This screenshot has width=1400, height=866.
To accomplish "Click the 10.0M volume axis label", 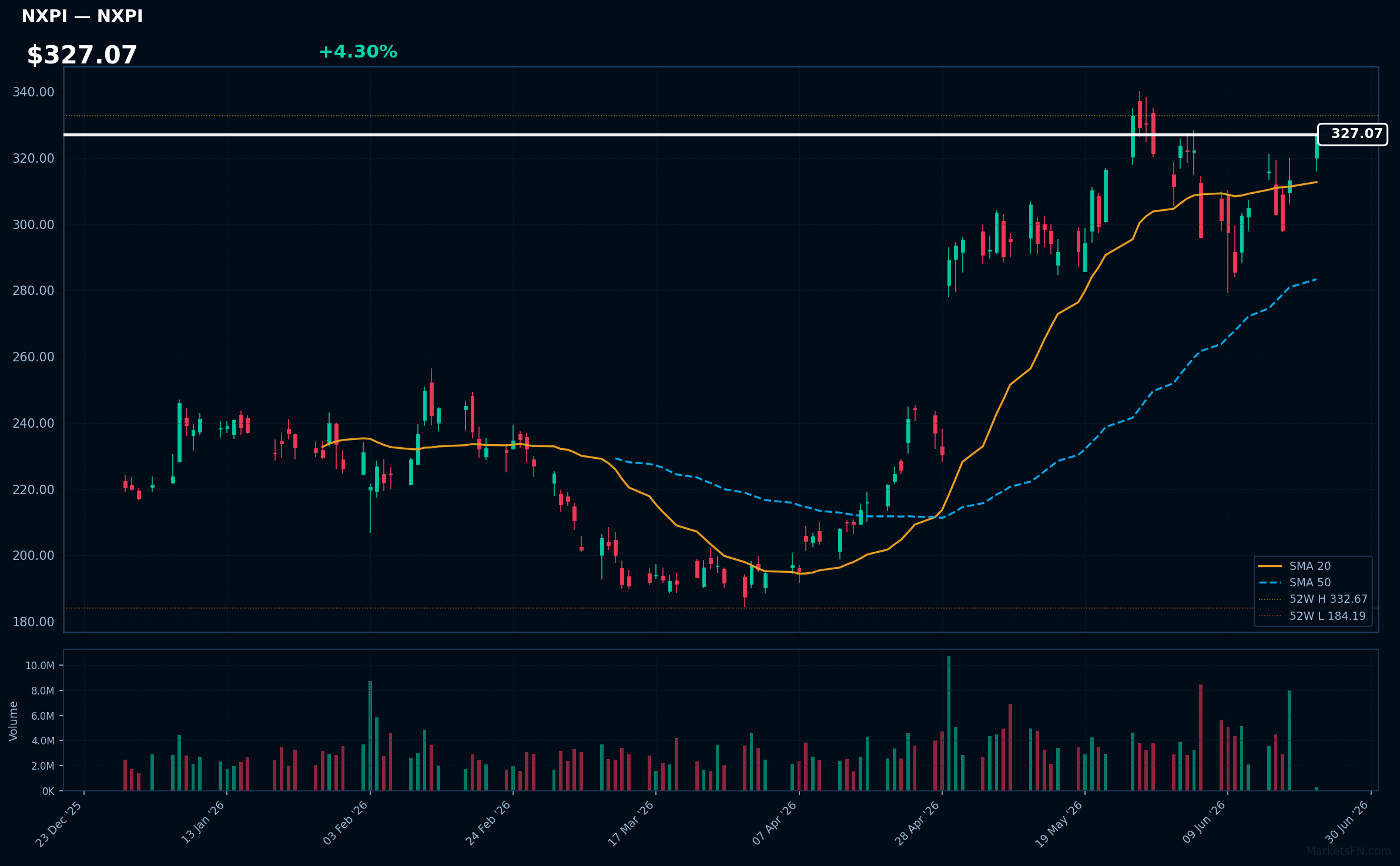I will 40,666.
